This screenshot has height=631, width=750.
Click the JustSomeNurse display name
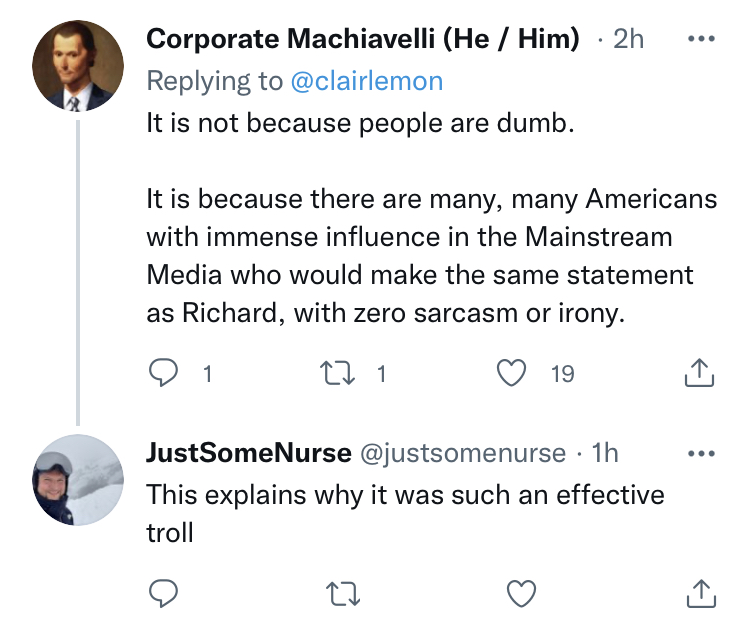tap(248, 453)
